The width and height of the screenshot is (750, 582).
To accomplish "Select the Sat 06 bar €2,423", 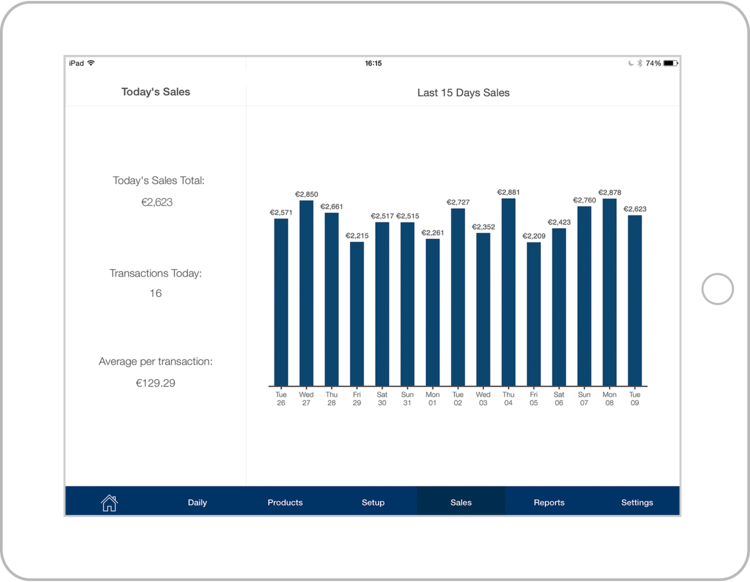I will pyautogui.click(x=559, y=307).
